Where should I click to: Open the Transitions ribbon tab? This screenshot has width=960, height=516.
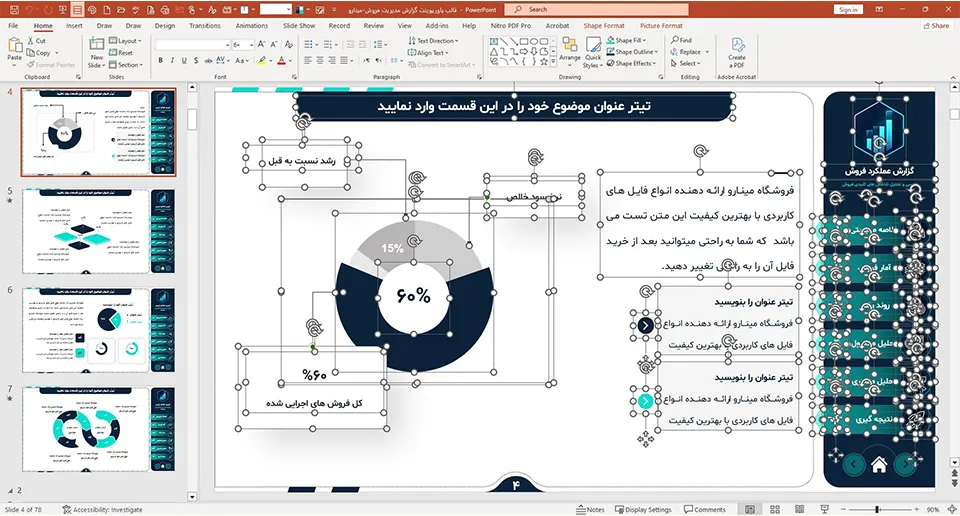(204, 26)
